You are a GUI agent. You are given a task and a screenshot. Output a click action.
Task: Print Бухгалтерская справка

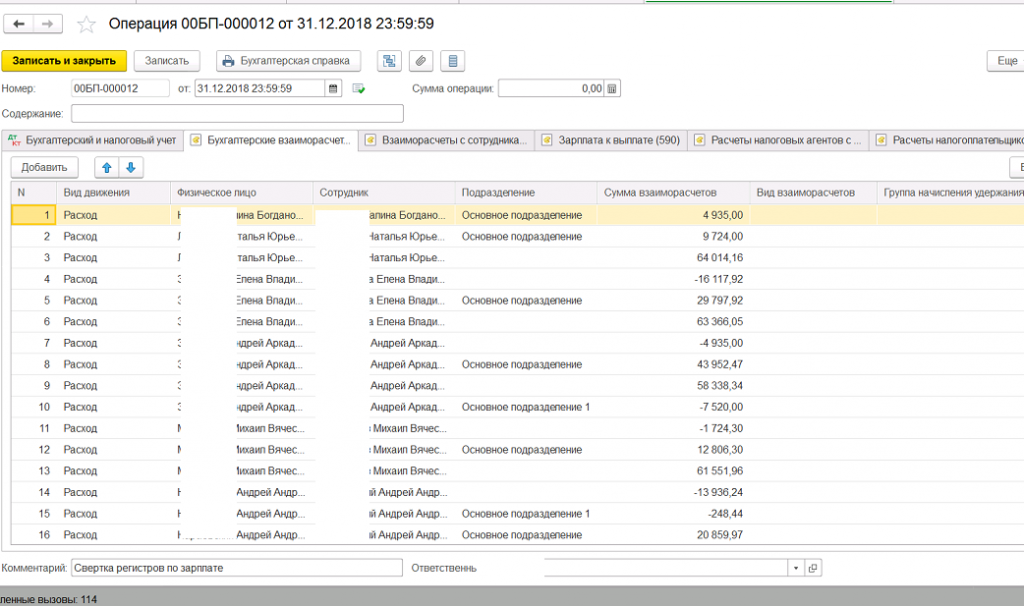coord(288,61)
